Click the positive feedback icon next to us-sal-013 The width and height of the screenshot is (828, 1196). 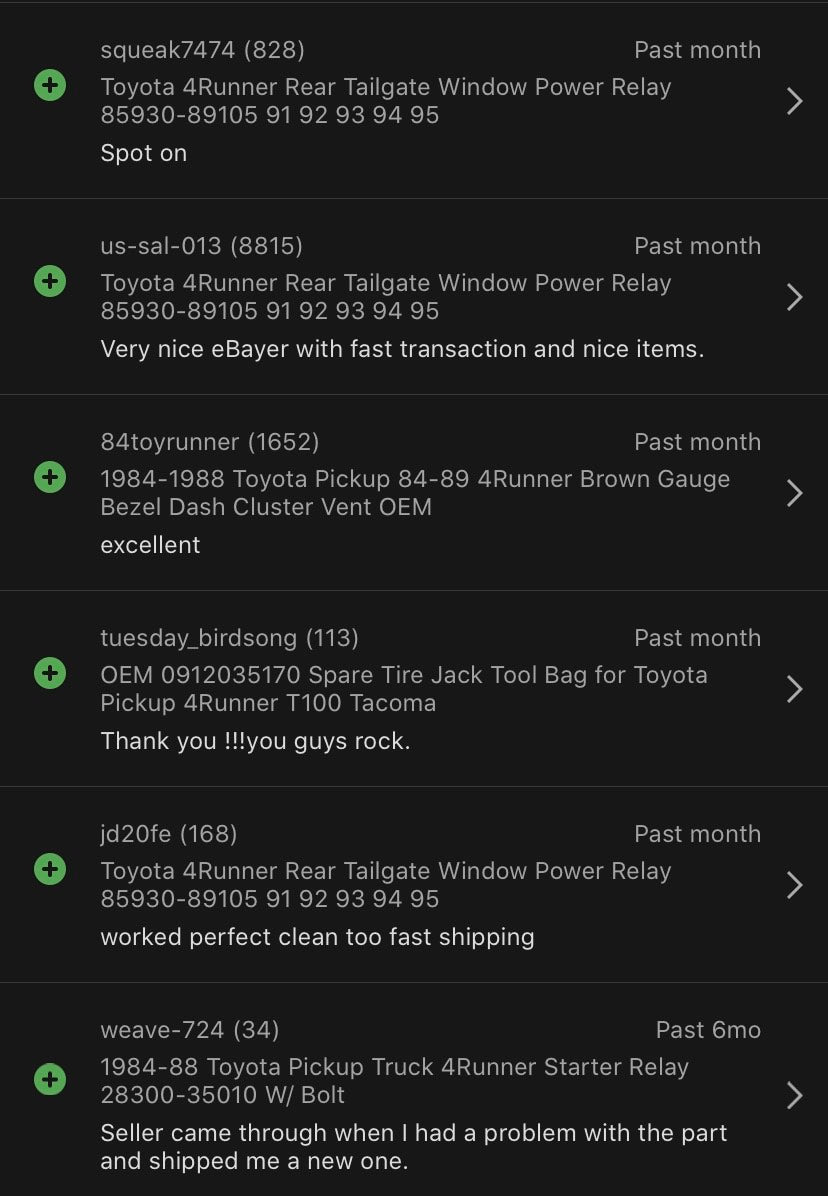click(x=49, y=282)
